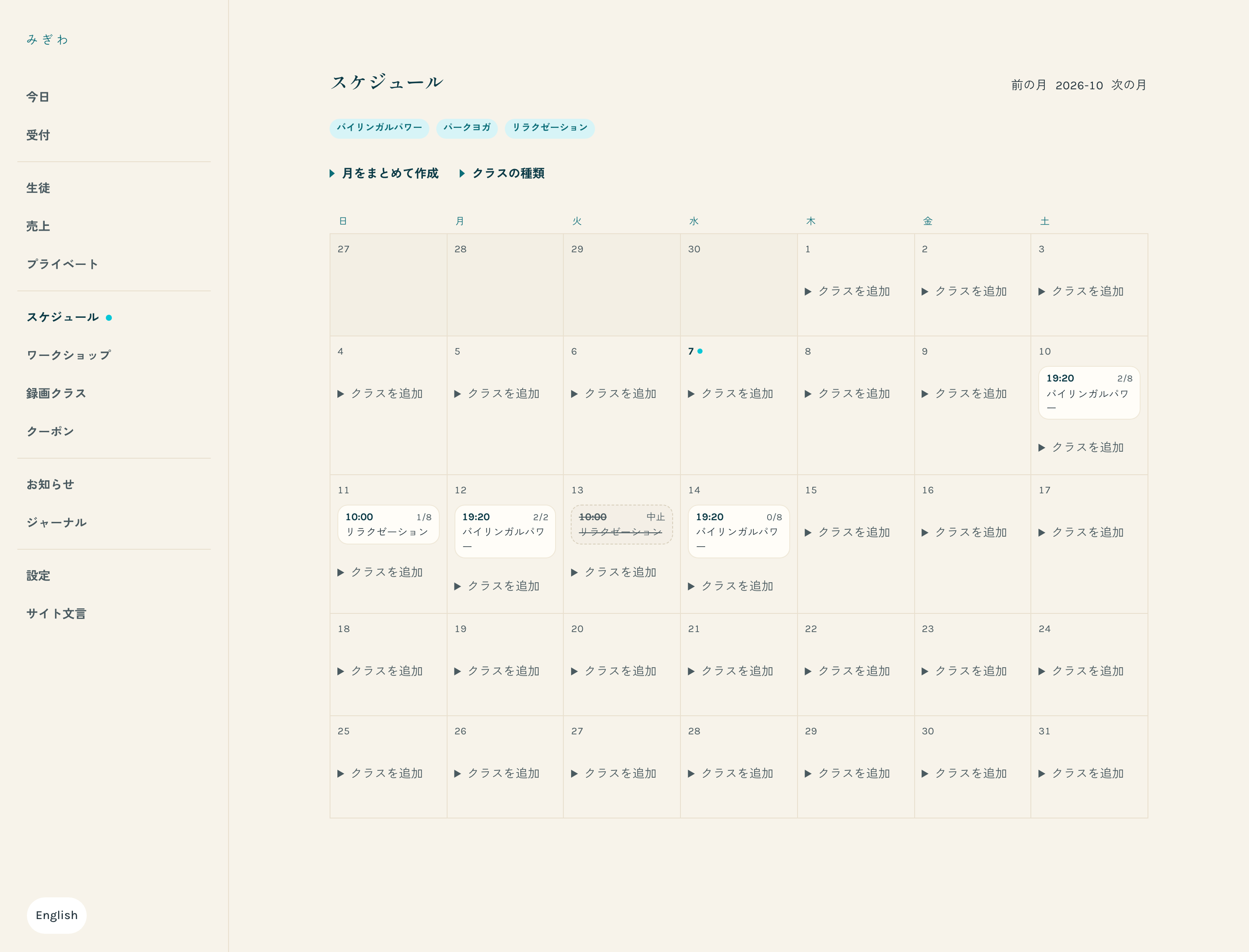The width and height of the screenshot is (1249, 952).
Task: Expand クラスを追加 on October 16
Action: pos(965,533)
